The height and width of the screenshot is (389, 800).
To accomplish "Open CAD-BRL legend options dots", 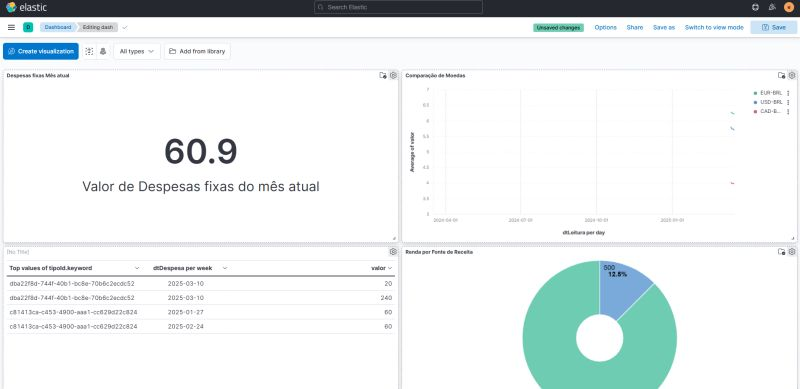I will 788,111.
